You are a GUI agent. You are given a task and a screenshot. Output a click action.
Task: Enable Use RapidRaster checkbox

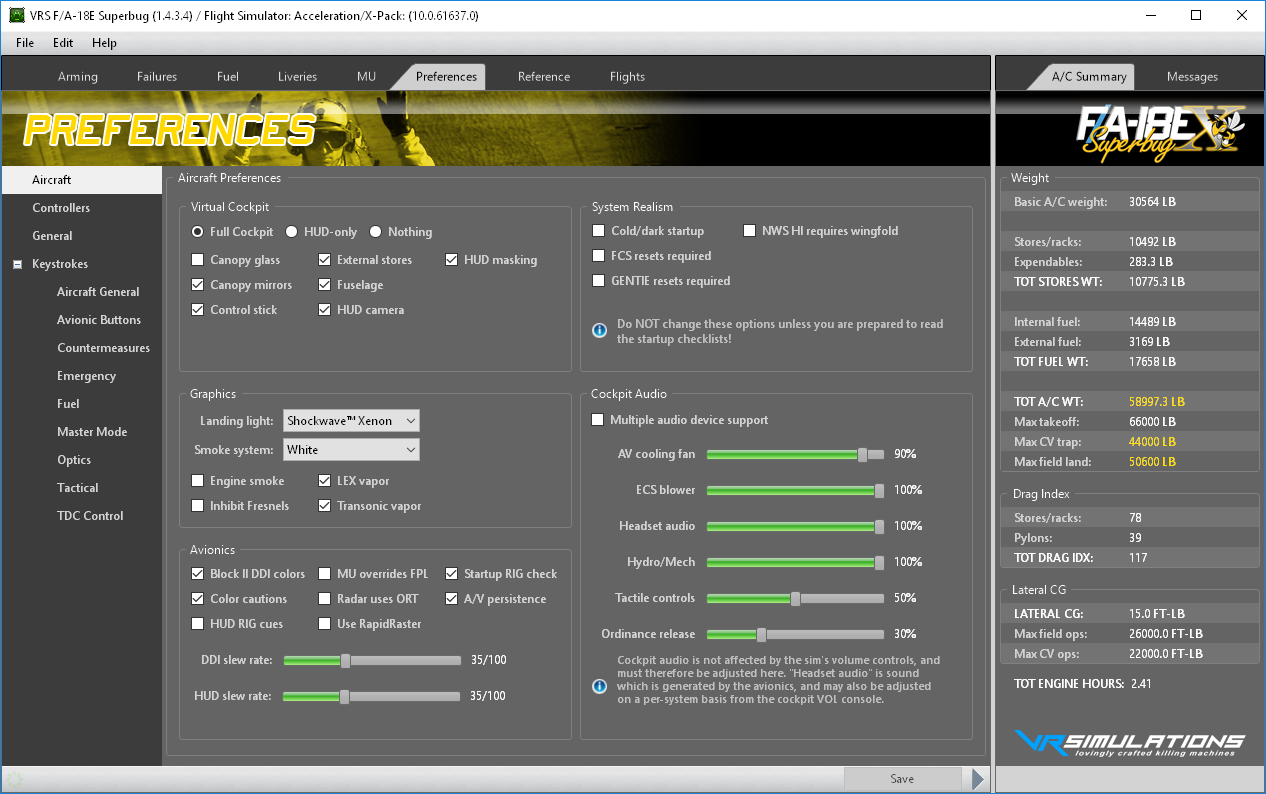tap(325, 624)
